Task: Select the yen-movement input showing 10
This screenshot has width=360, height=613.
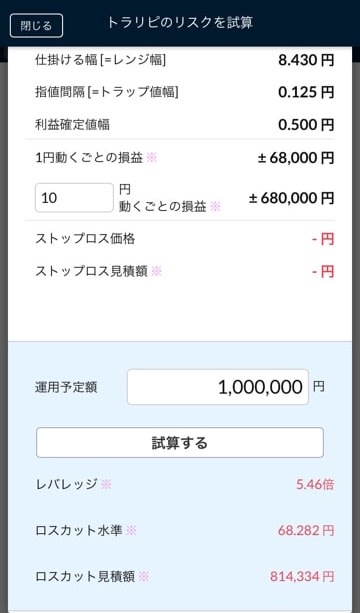Action: 74,198
